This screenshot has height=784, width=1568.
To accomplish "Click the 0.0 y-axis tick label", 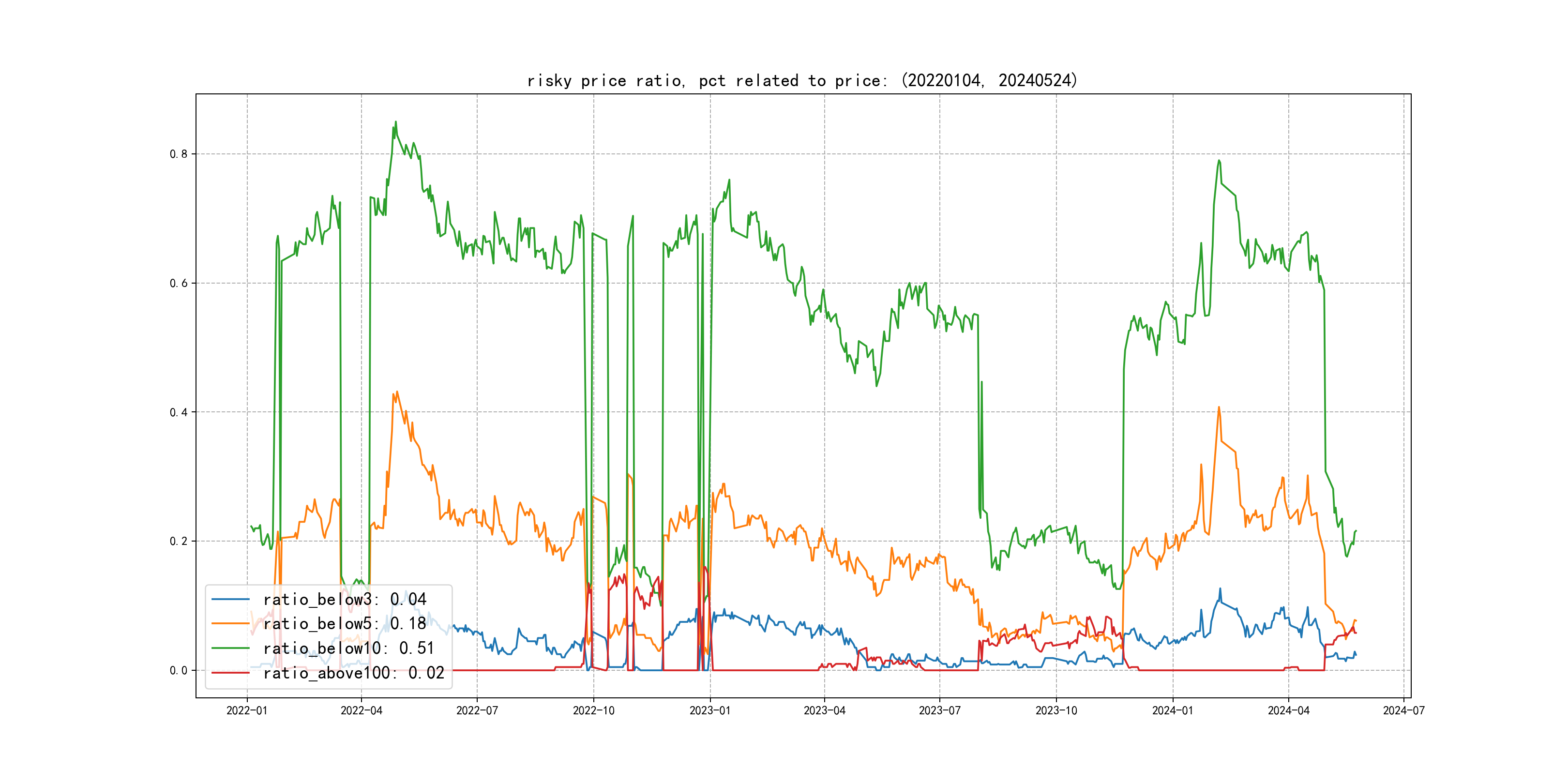I will pos(179,670).
